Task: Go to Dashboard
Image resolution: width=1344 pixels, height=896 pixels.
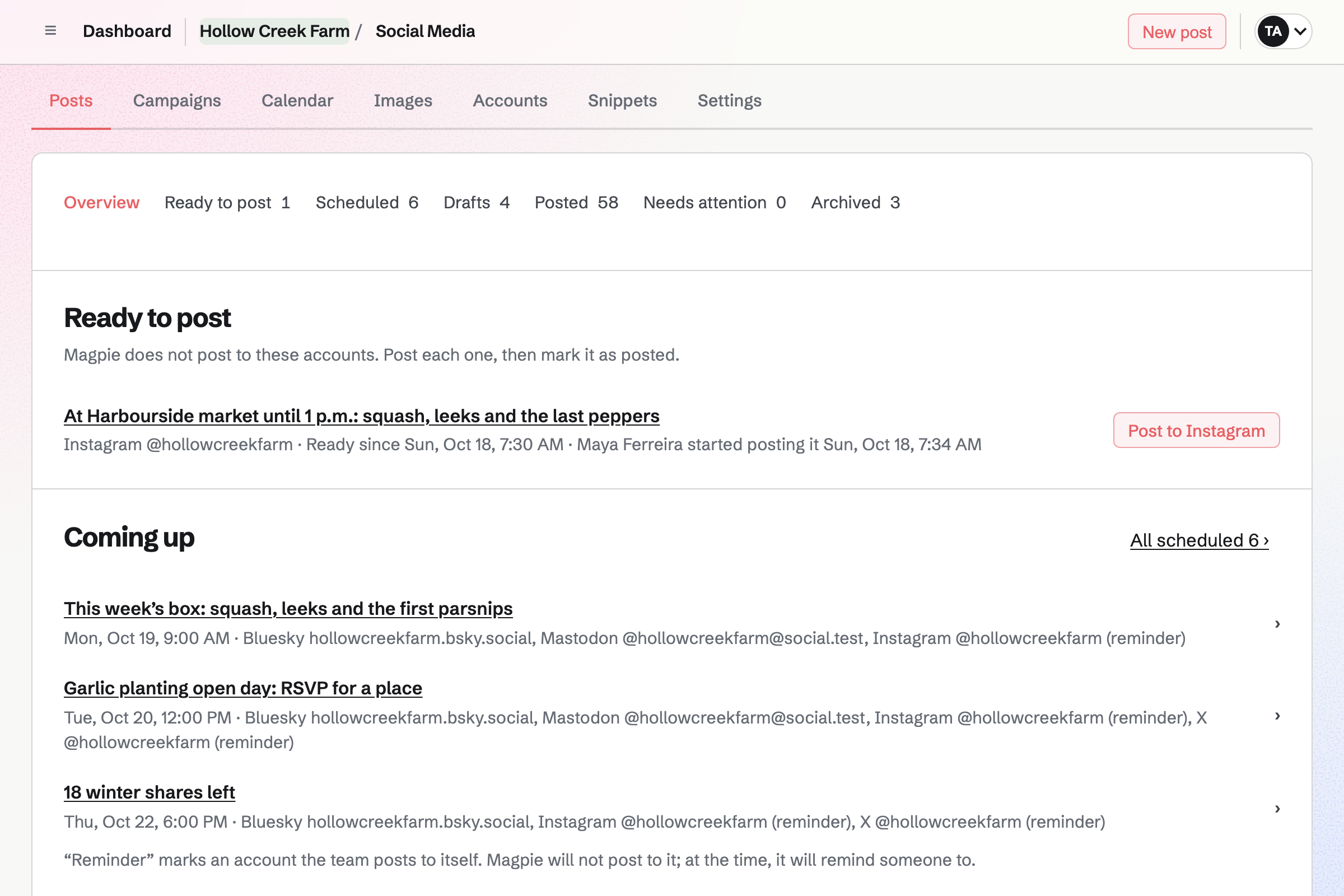Action: (x=127, y=31)
